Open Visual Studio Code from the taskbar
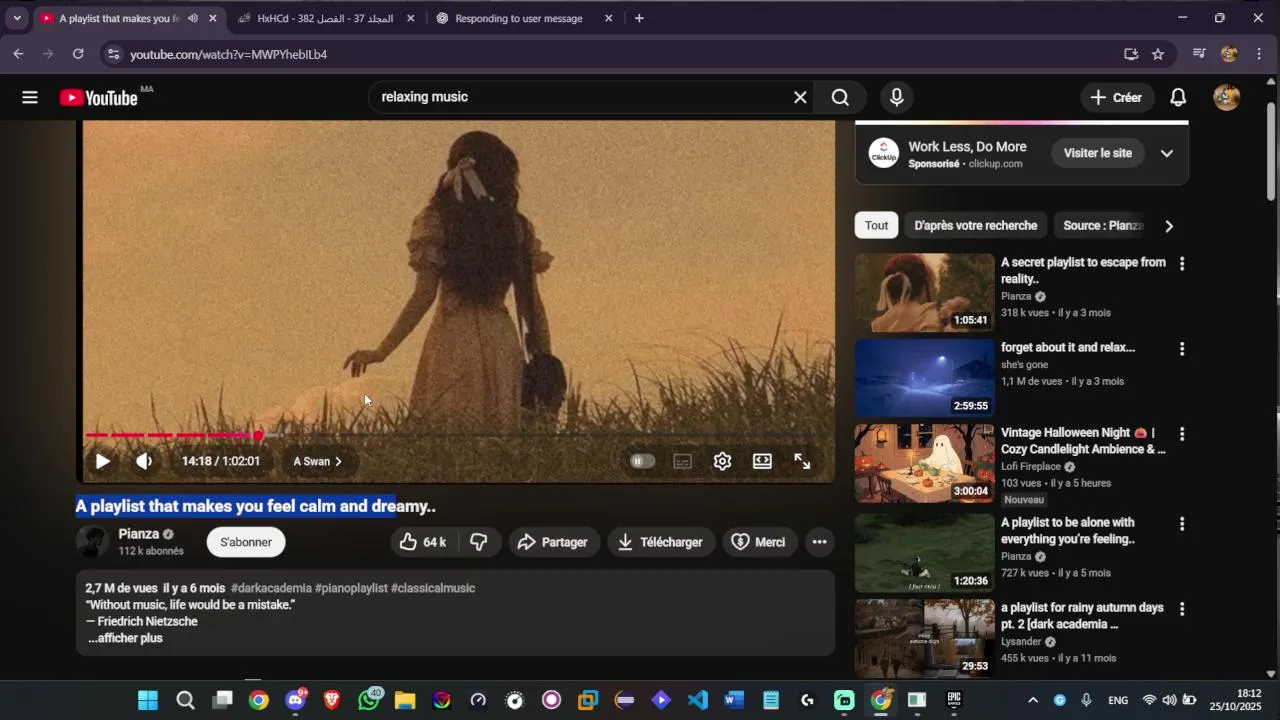Screen dimensions: 1280x720 [698, 700]
